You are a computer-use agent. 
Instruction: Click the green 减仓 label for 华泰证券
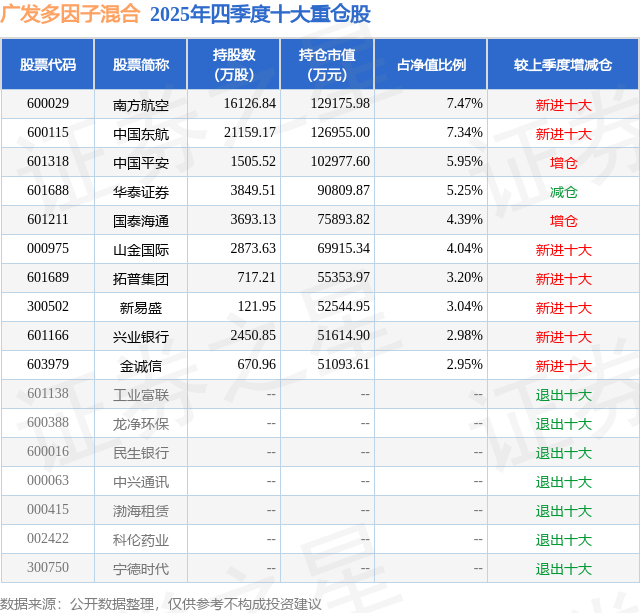tap(563, 192)
